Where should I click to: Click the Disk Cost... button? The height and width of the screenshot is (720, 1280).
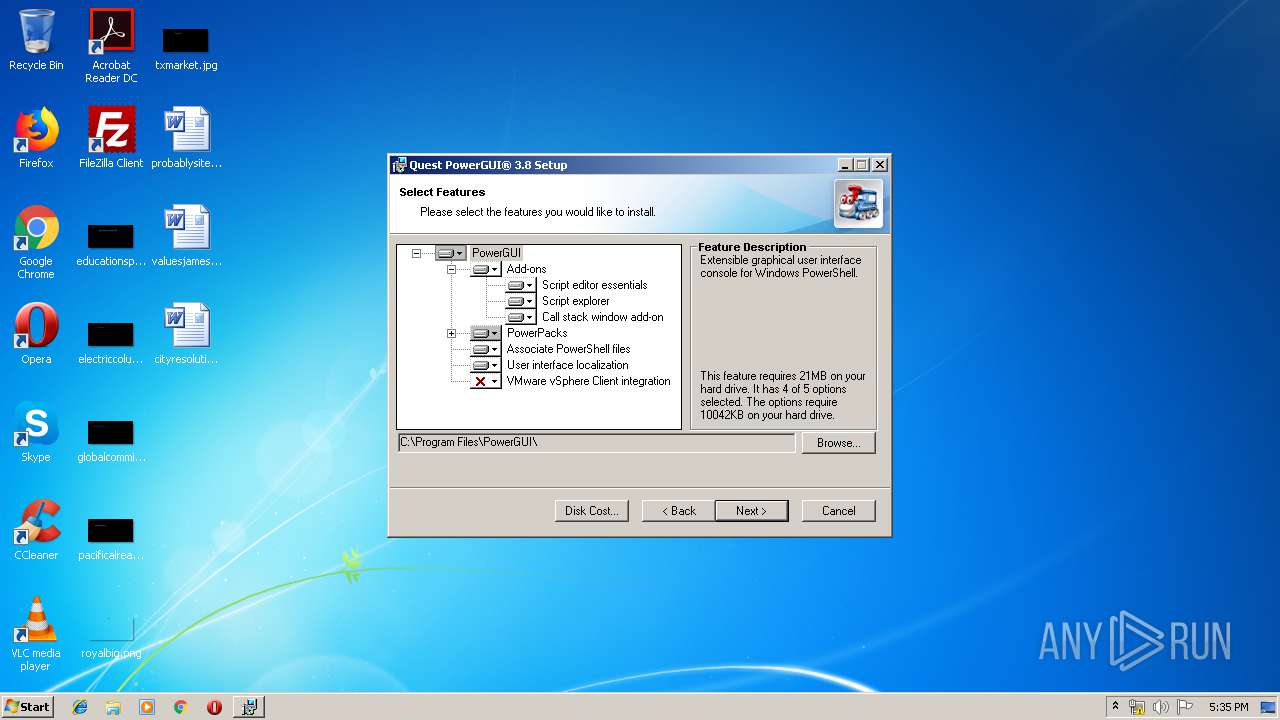[591, 511]
